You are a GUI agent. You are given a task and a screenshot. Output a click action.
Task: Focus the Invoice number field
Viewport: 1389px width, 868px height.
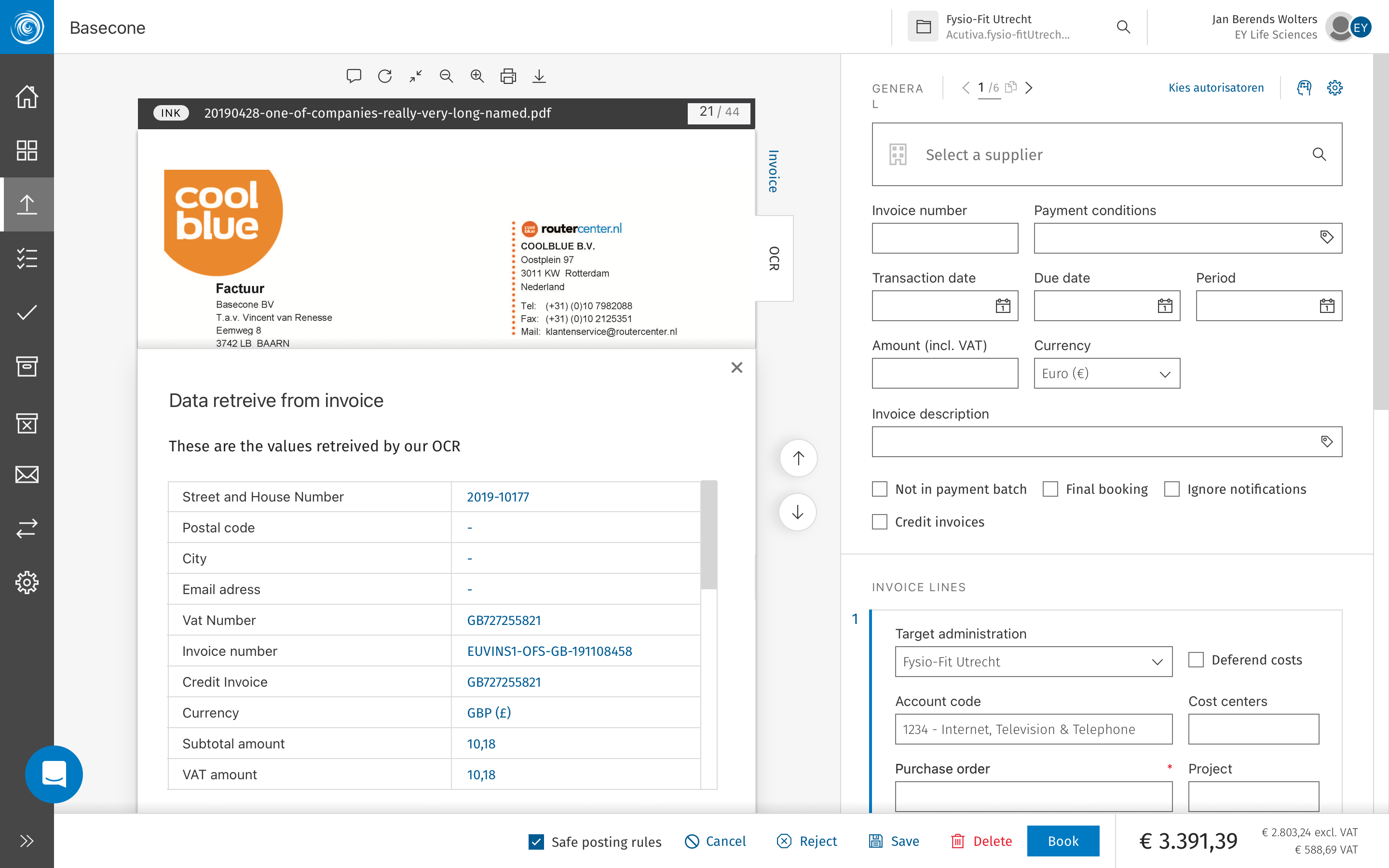pos(945,238)
